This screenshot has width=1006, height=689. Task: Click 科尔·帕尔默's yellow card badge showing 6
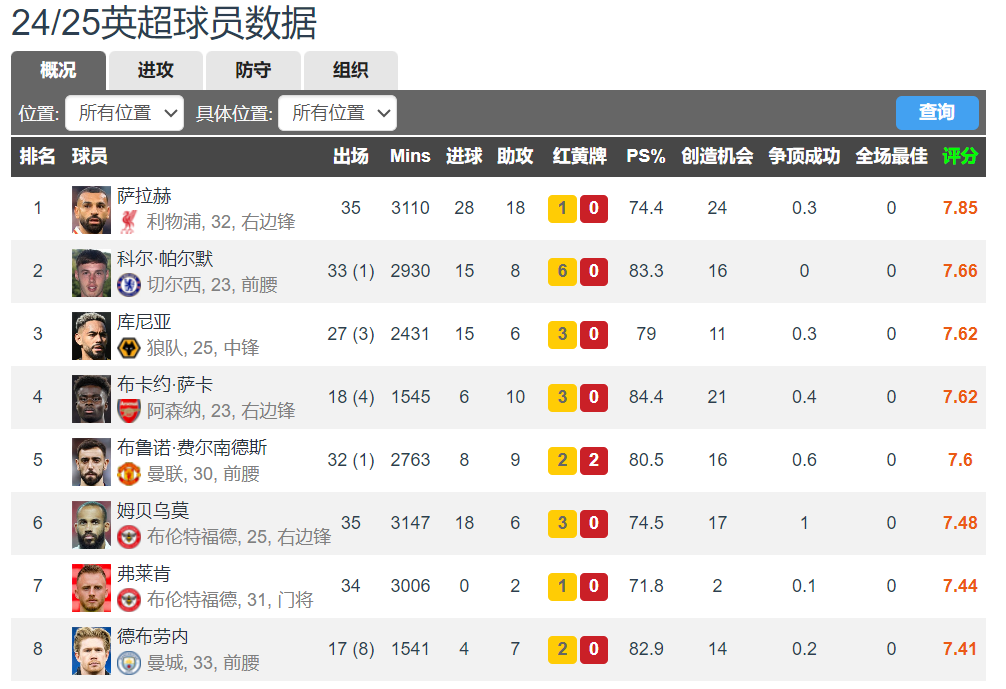(562, 271)
